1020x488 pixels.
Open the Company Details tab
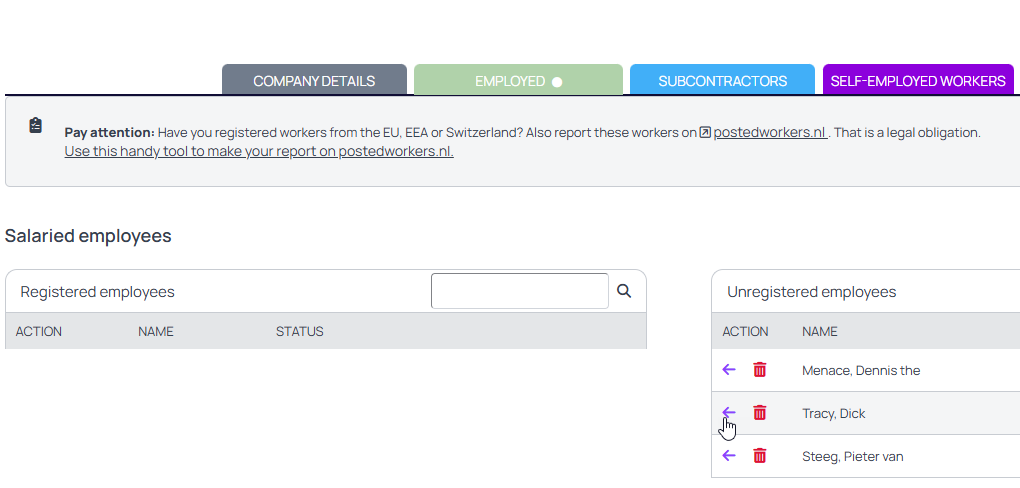point(314,81)
